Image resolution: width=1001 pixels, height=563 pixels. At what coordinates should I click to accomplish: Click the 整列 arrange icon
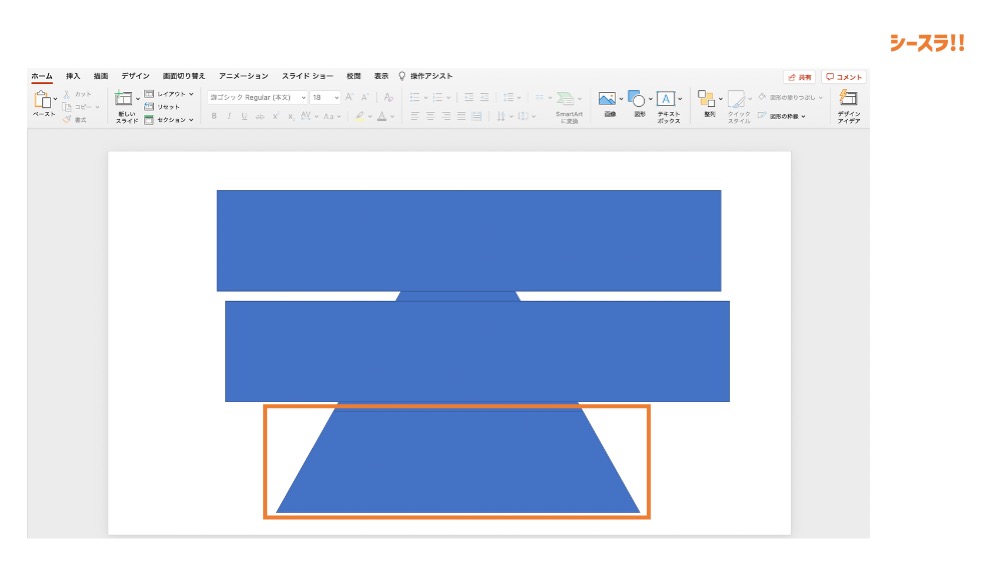tap(708, 100)
